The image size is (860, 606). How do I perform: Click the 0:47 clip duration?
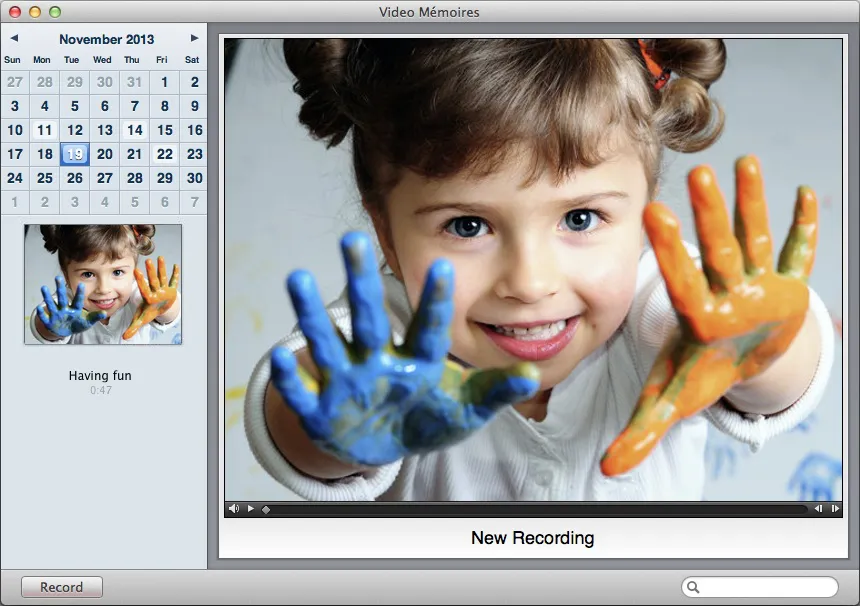pos(101,390)
